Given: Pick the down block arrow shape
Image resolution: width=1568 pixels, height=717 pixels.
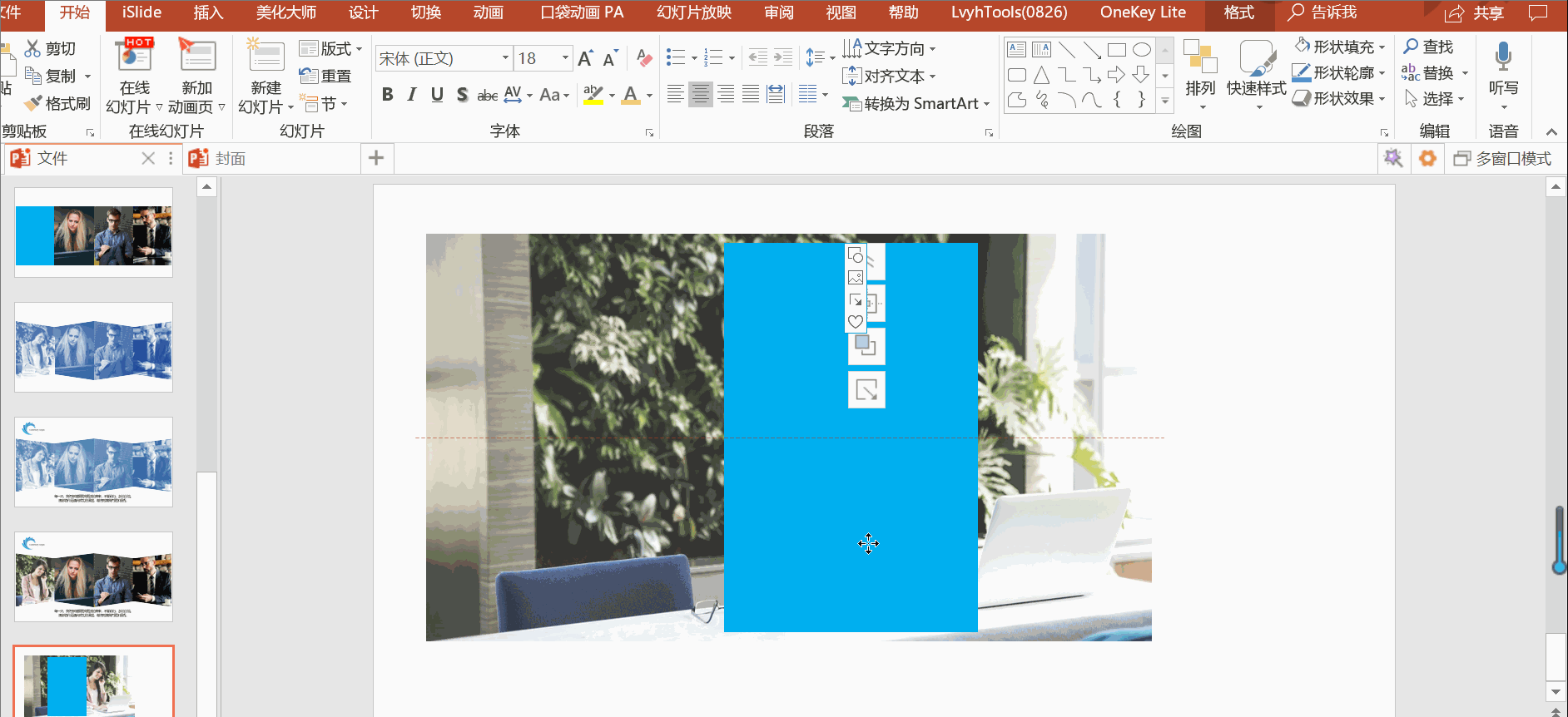Looking at the screenshot, I should point(1141,75).
